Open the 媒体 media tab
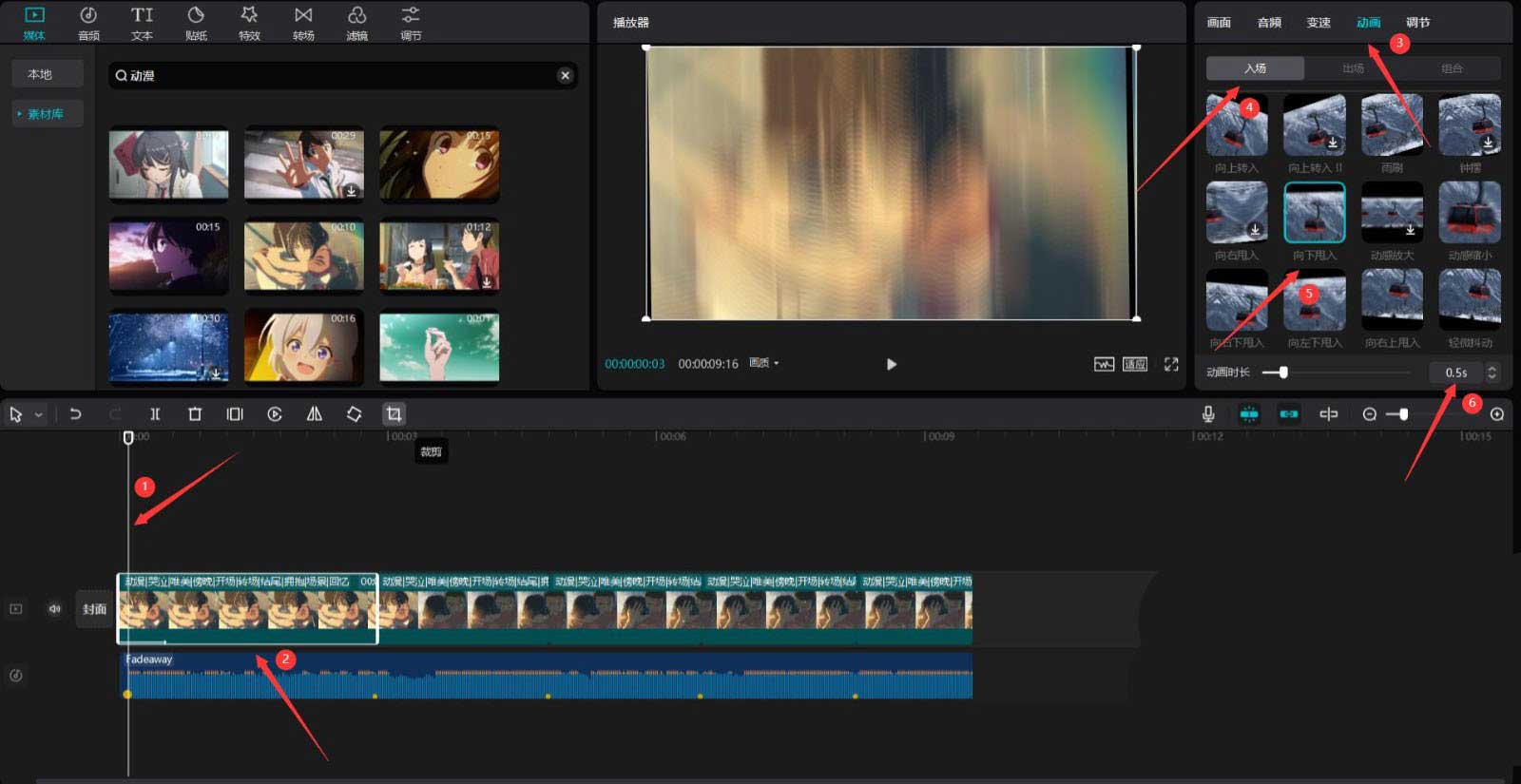Viewport: 1521px width, 784px height. (x=34, y=24)
